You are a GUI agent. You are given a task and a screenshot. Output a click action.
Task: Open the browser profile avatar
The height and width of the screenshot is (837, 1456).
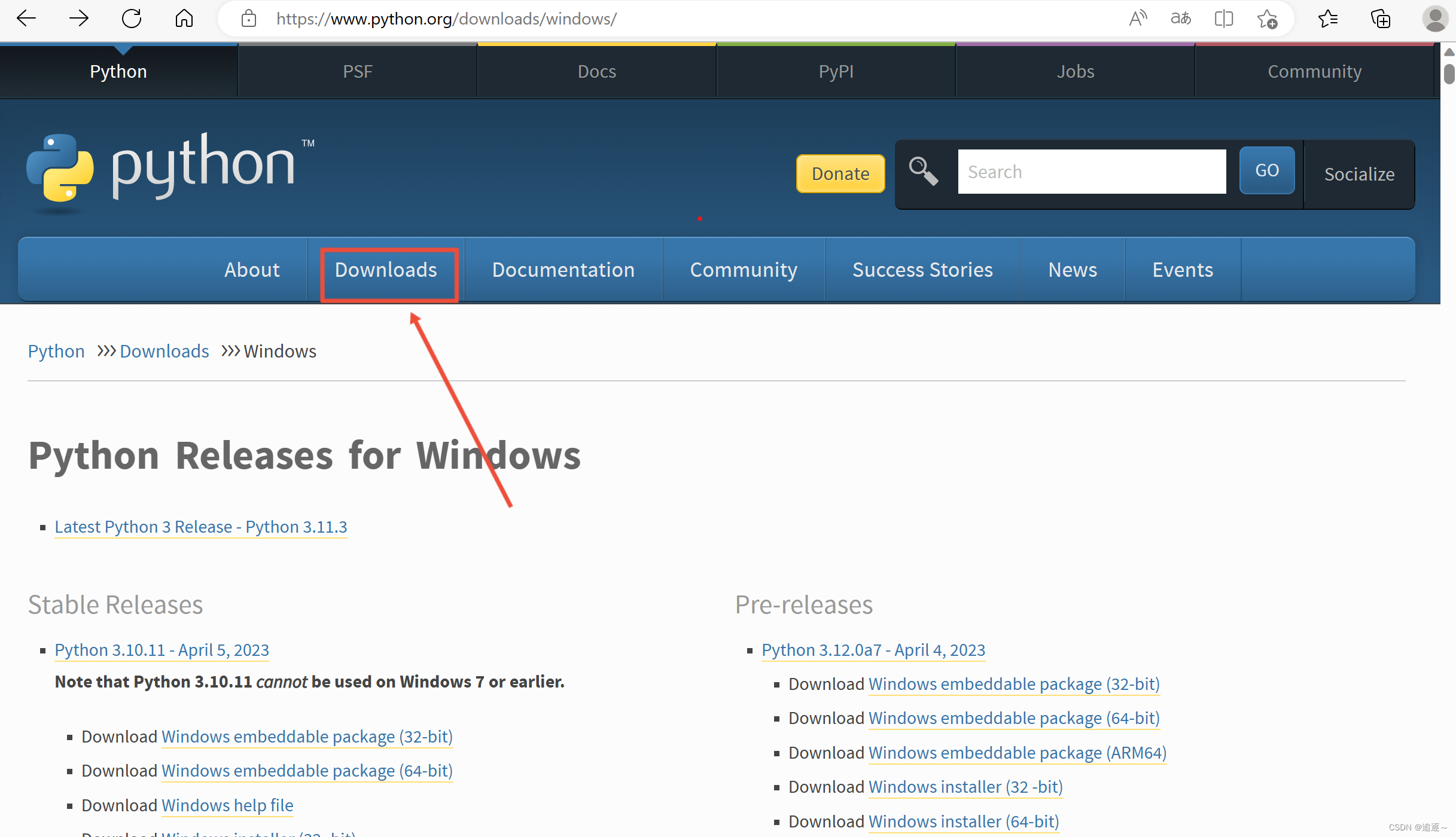(1435, 19)
